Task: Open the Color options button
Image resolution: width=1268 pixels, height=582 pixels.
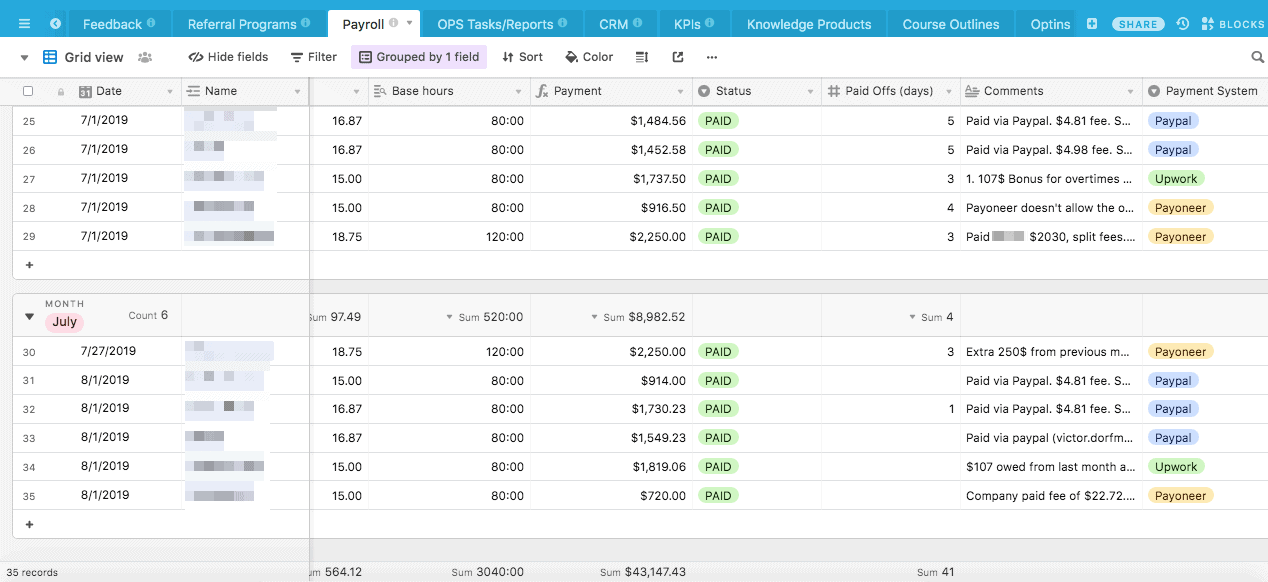Action: (589, 58)
